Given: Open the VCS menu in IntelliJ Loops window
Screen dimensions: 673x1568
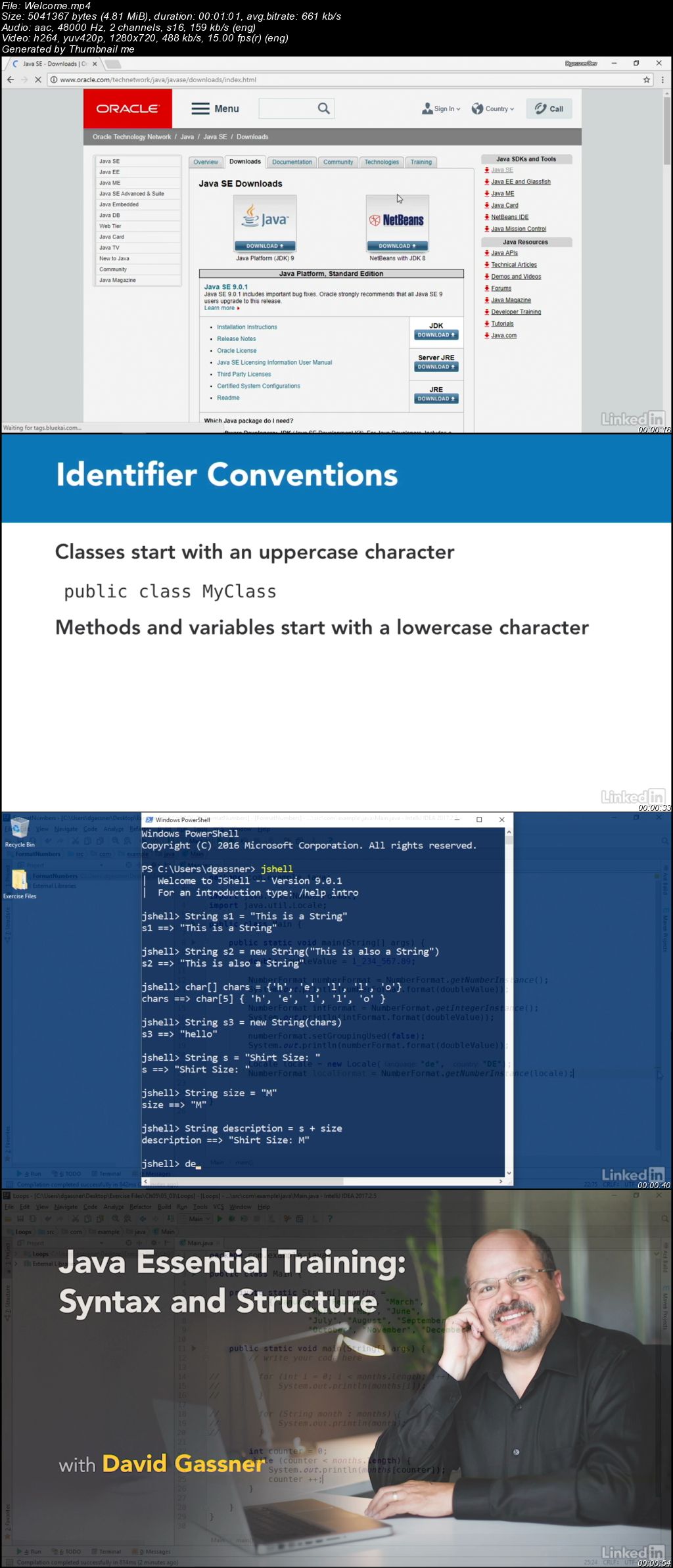Looking at the screenshot, I should pos(218,1207).
